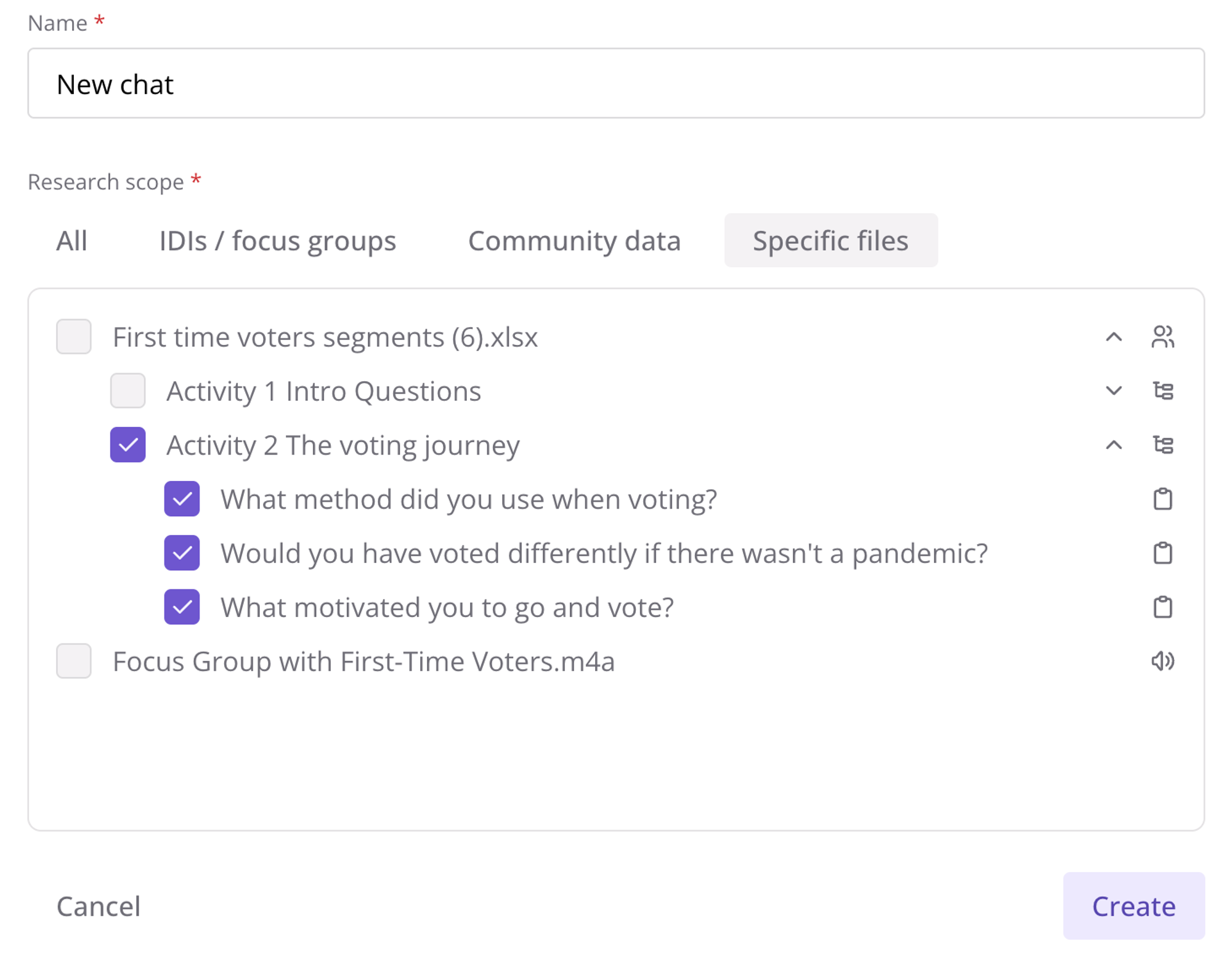Expand Activity 1 Intro Questions chevron
The width and height of the screenshot is (1232, 965).
1114,390
